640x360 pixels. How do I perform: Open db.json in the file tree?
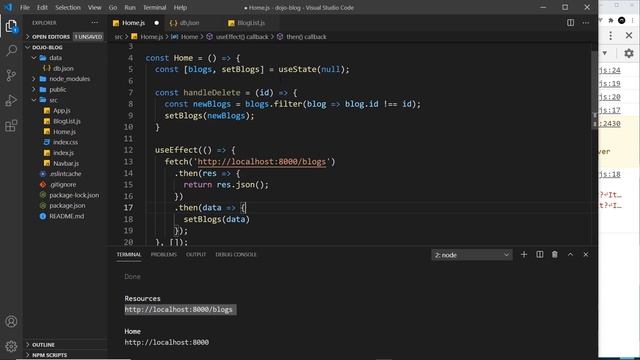63,69
